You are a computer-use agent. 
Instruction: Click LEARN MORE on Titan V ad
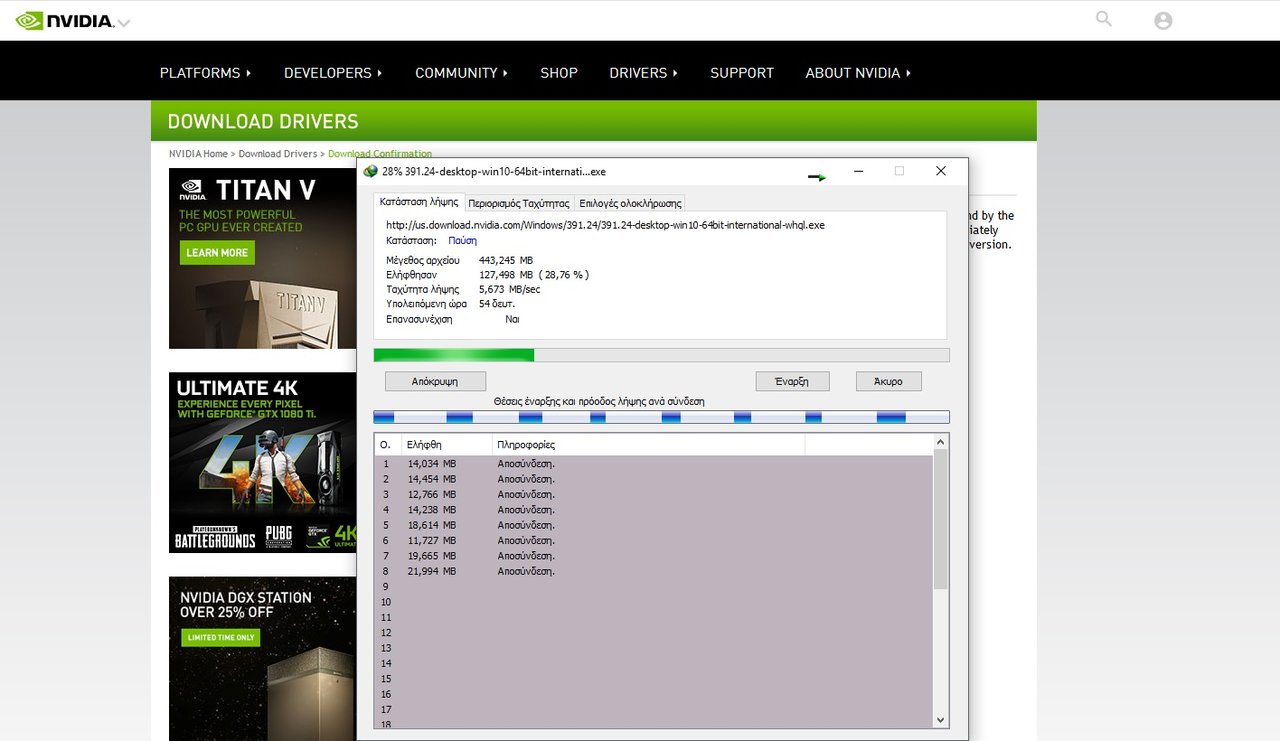[x=217, y=253]
